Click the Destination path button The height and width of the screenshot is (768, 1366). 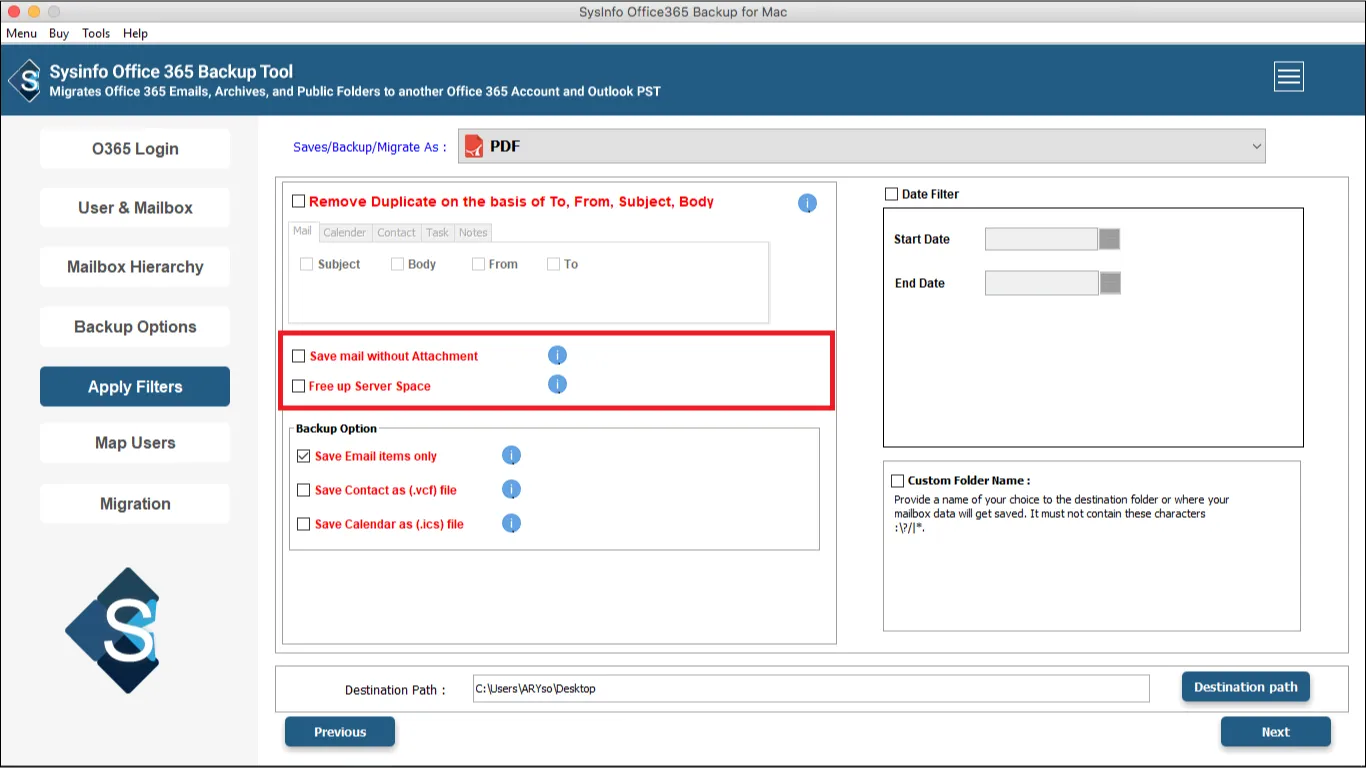point(1246,687)
